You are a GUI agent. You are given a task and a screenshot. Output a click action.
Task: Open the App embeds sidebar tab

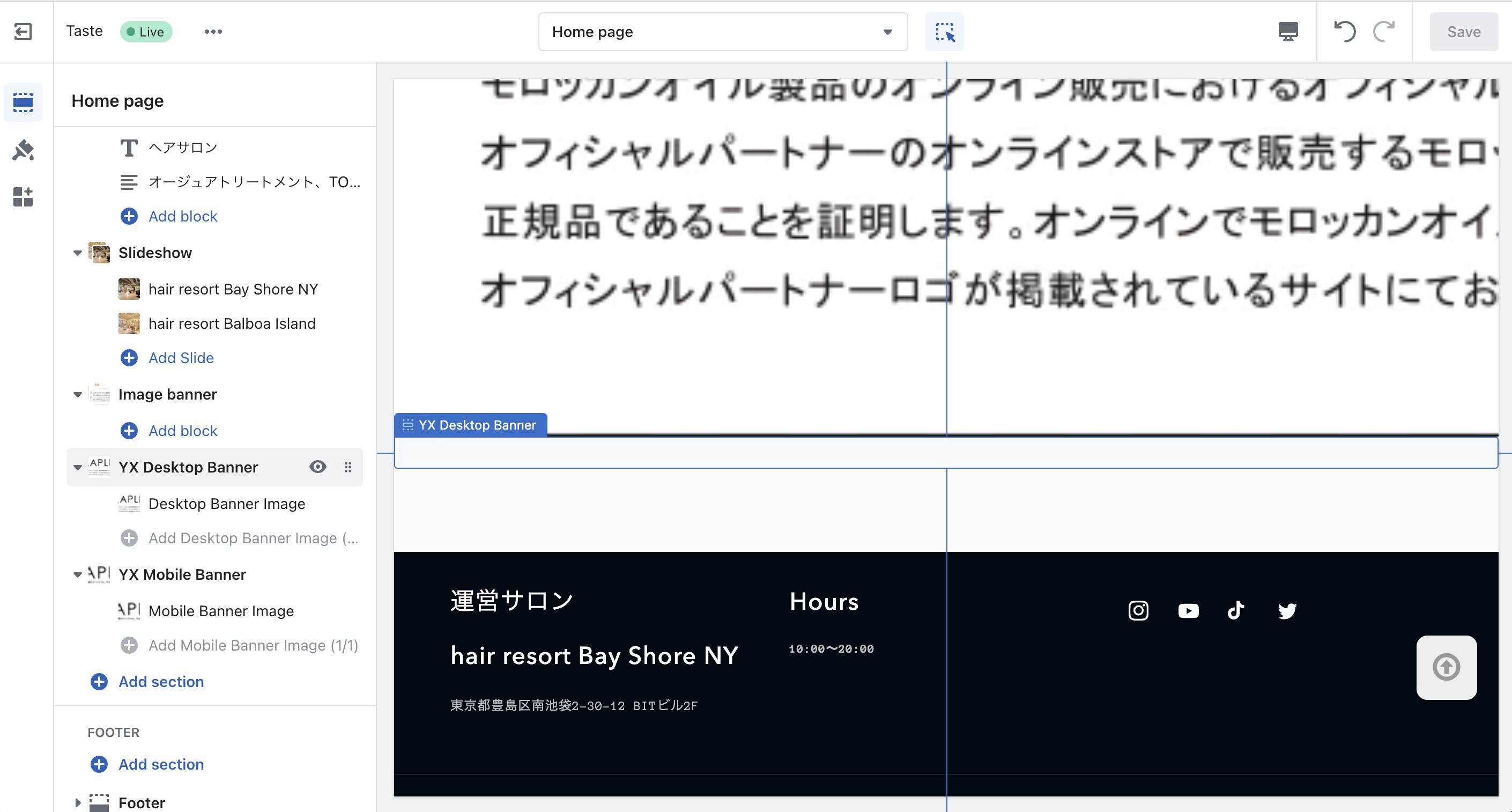23,197
